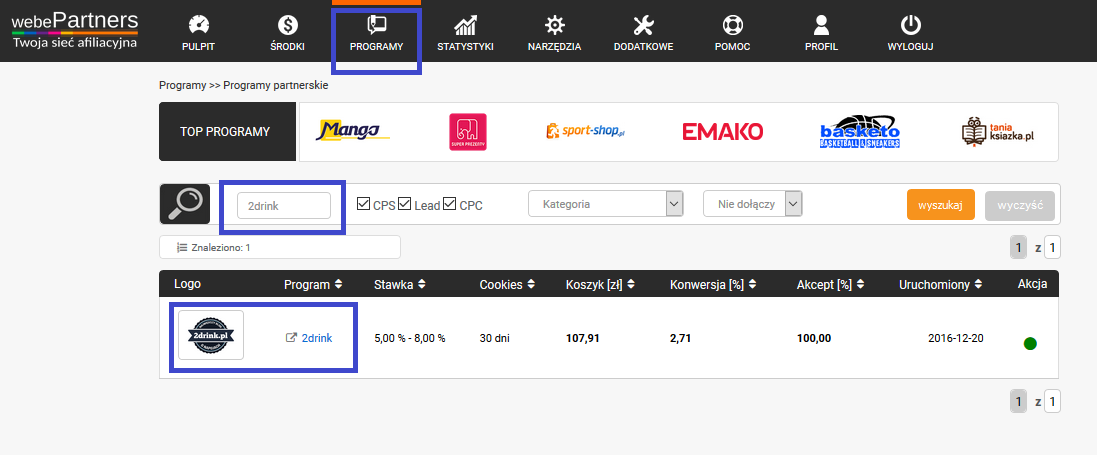Go to the Statystyki menu label
The image size is (1097, 455).
[x=465, y=48]
